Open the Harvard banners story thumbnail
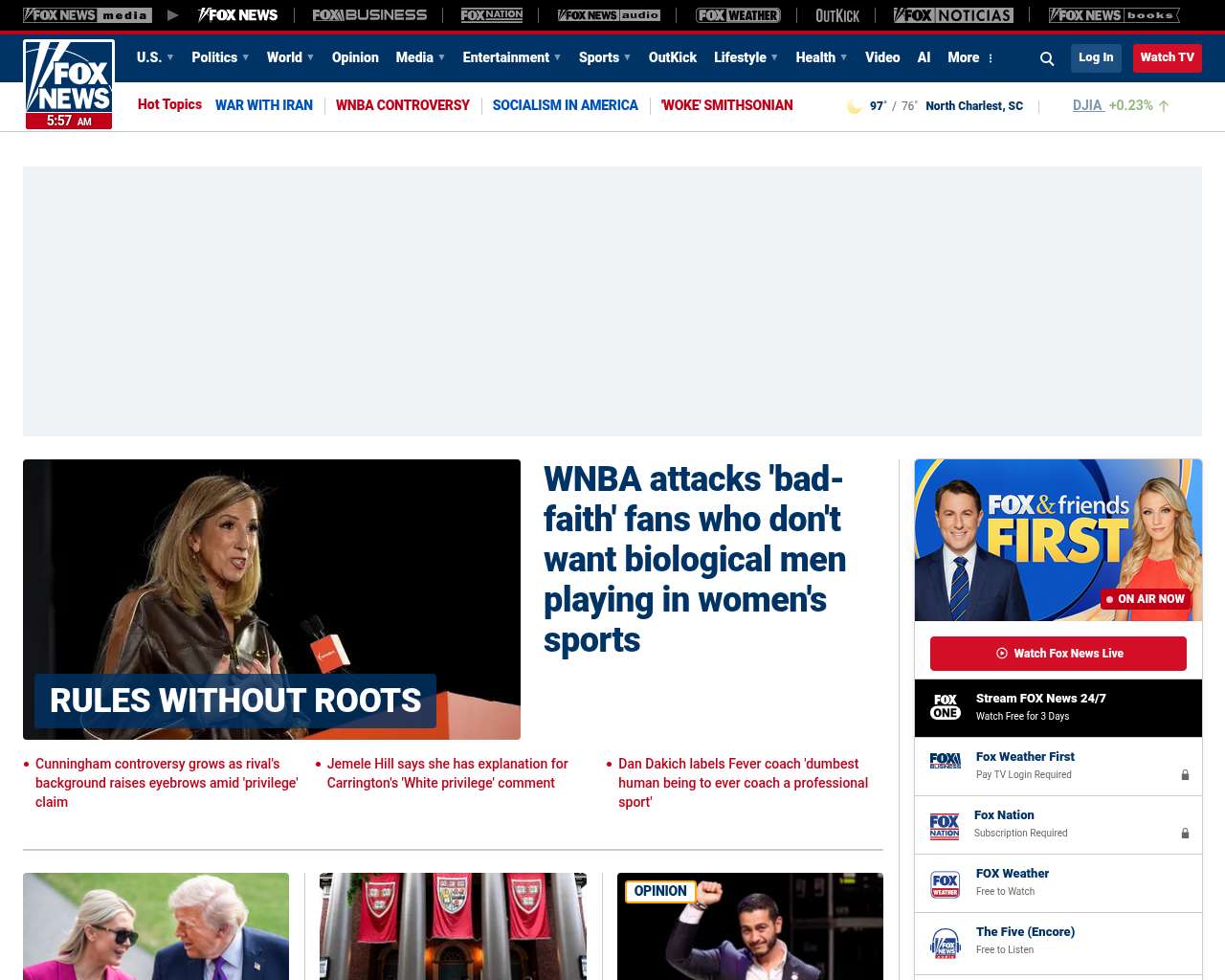Screen dimensions: 1225x980 pos(453,926)
